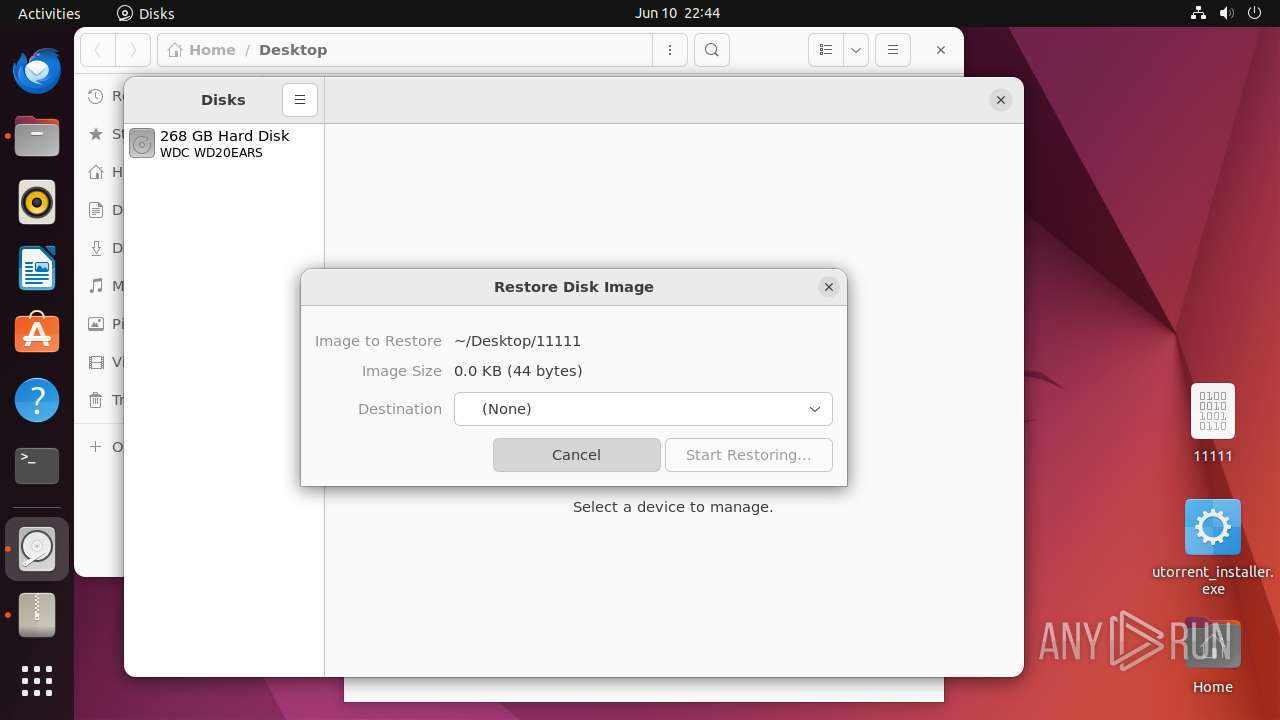The width and height of the screenshot is (1280, 720).
Task: Open the system power menu
Action: click(x=1253, y=13)
